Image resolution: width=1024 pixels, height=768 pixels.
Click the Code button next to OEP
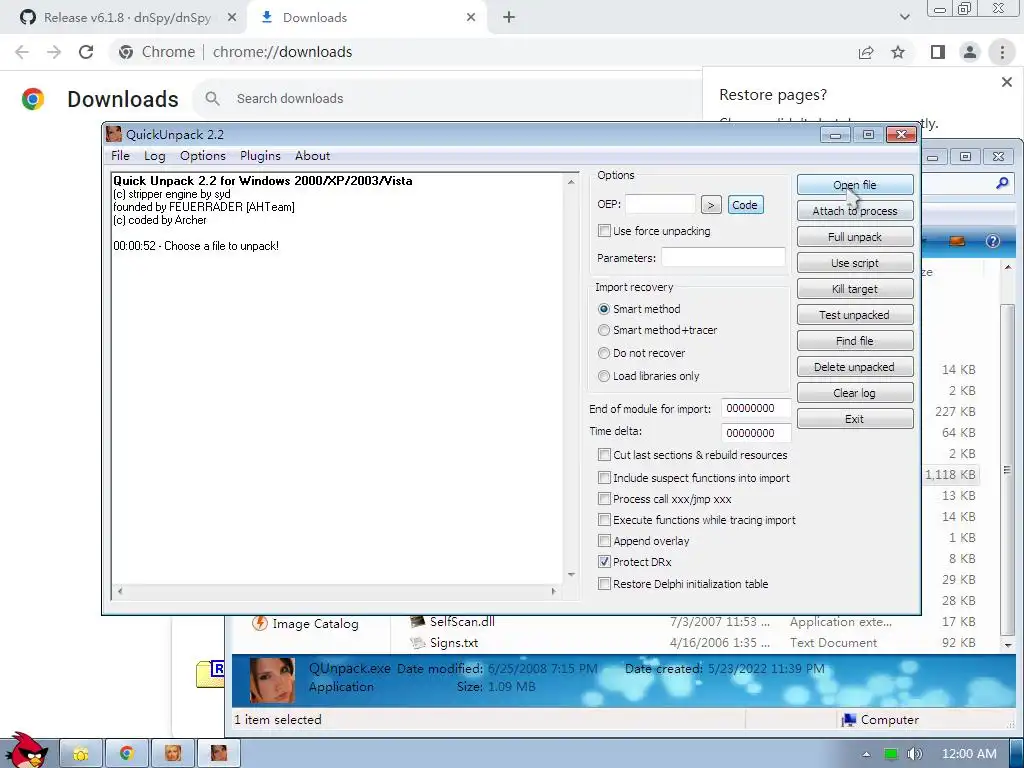[744, 205]
